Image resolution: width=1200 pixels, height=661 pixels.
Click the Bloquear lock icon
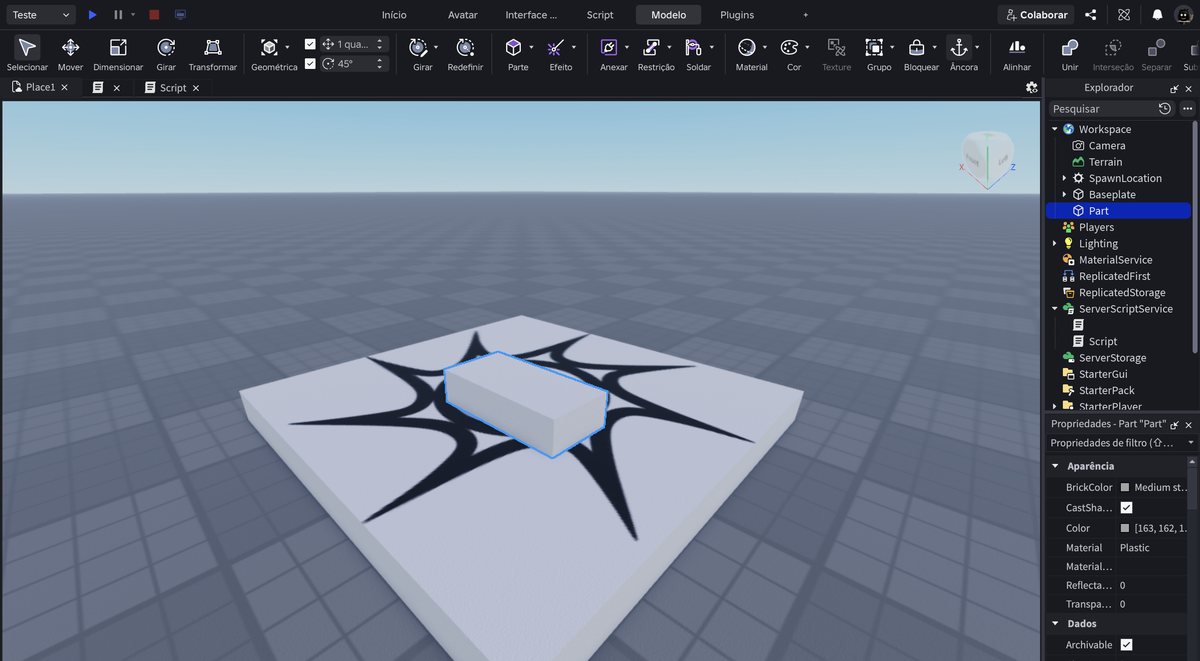pos(916,48)
